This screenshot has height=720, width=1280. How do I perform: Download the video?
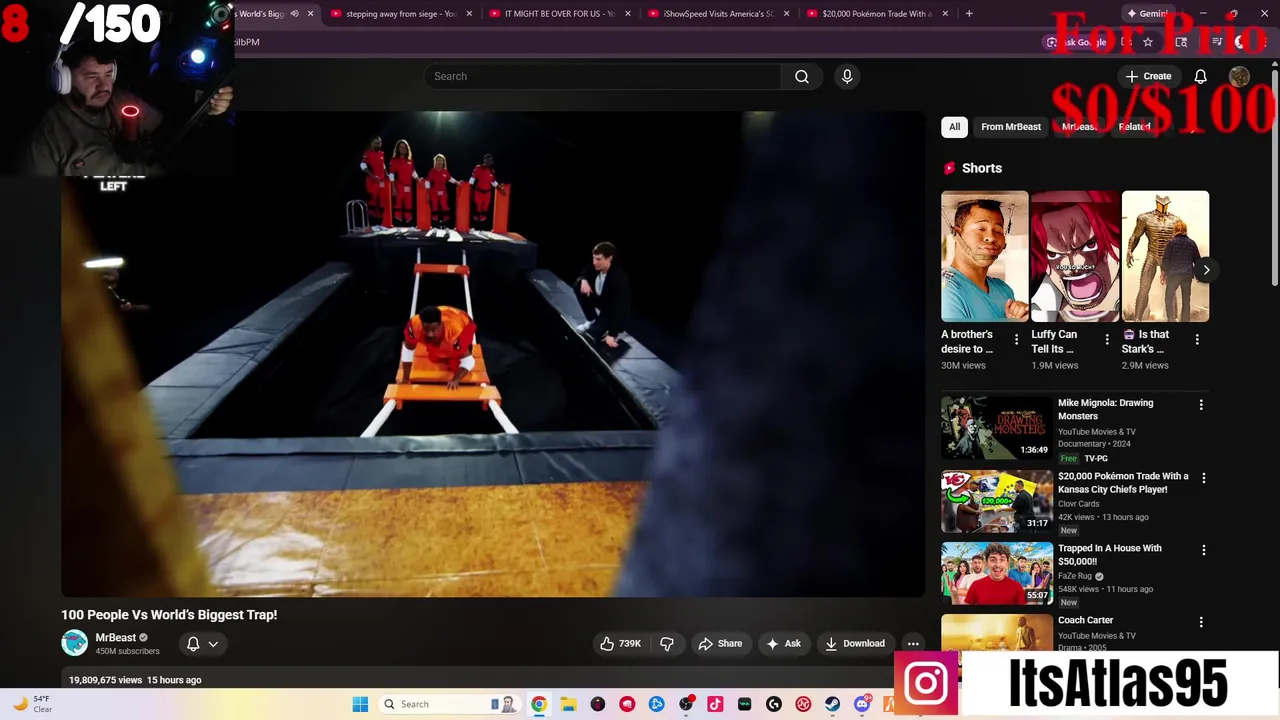point(855,644)
